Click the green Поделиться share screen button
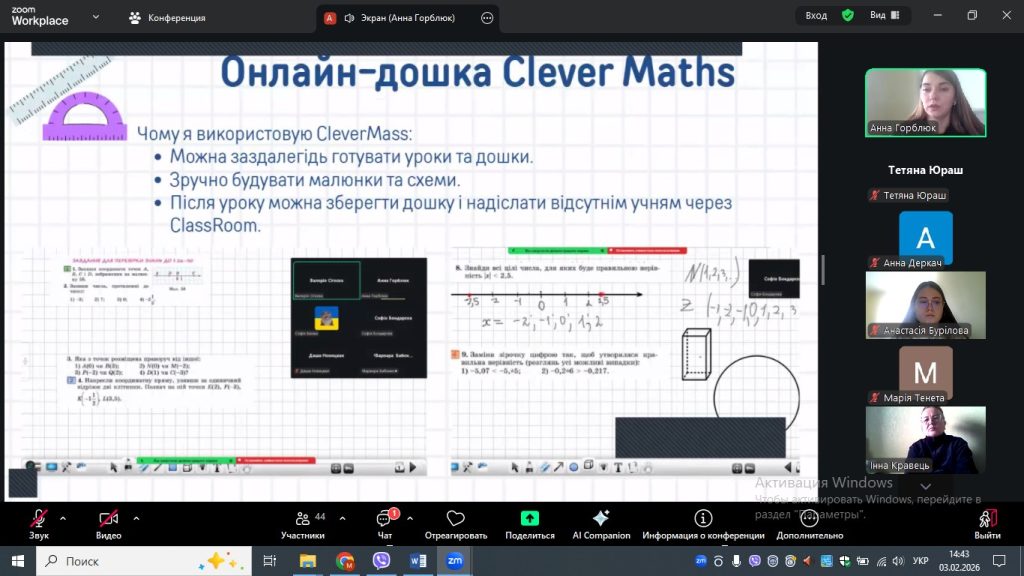This screenshot has height=576, width=1024. (x=530, y=520)
